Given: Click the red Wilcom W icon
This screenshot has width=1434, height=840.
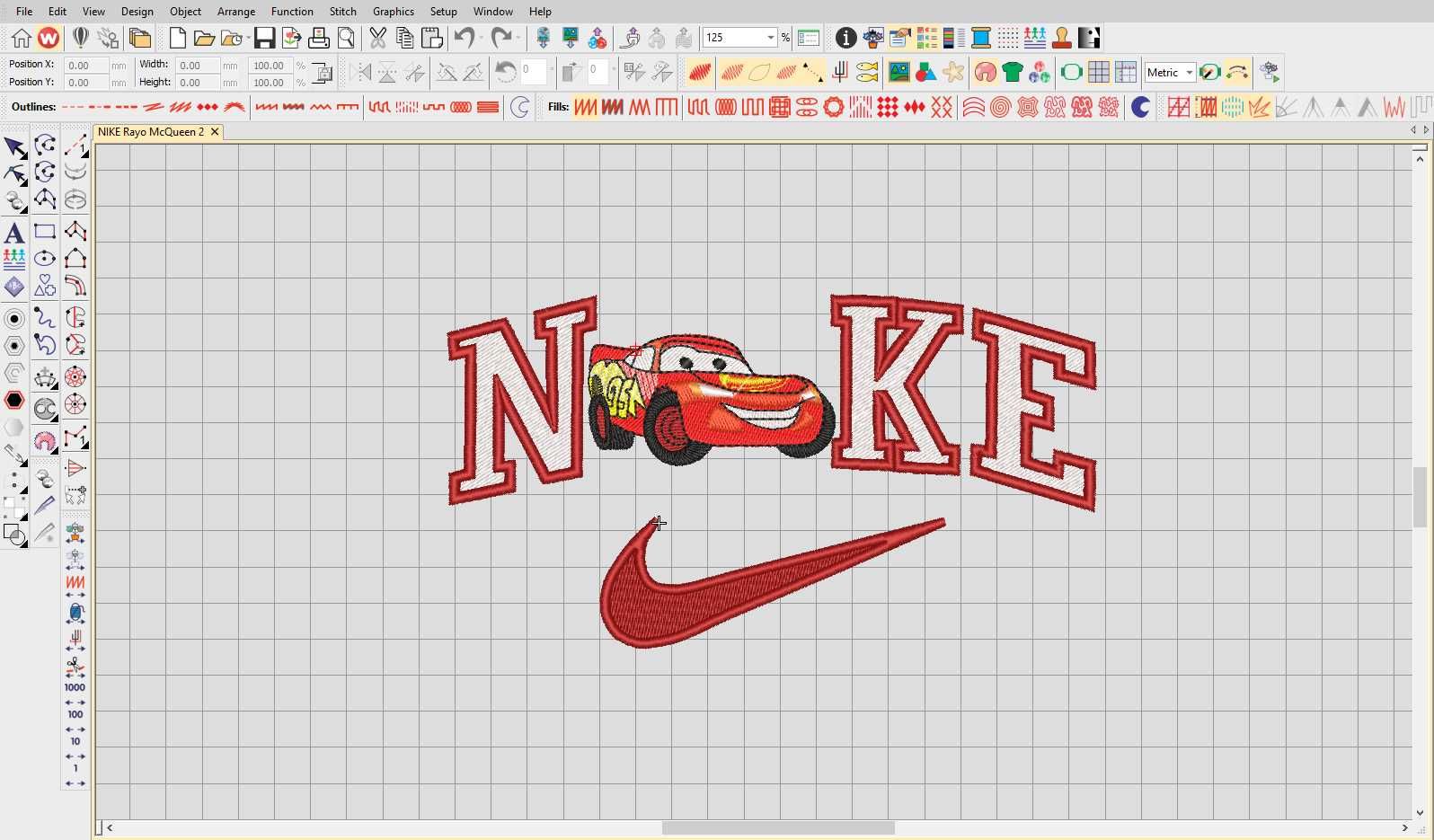Looking at the screenshot, I should (x=49, y=38).
